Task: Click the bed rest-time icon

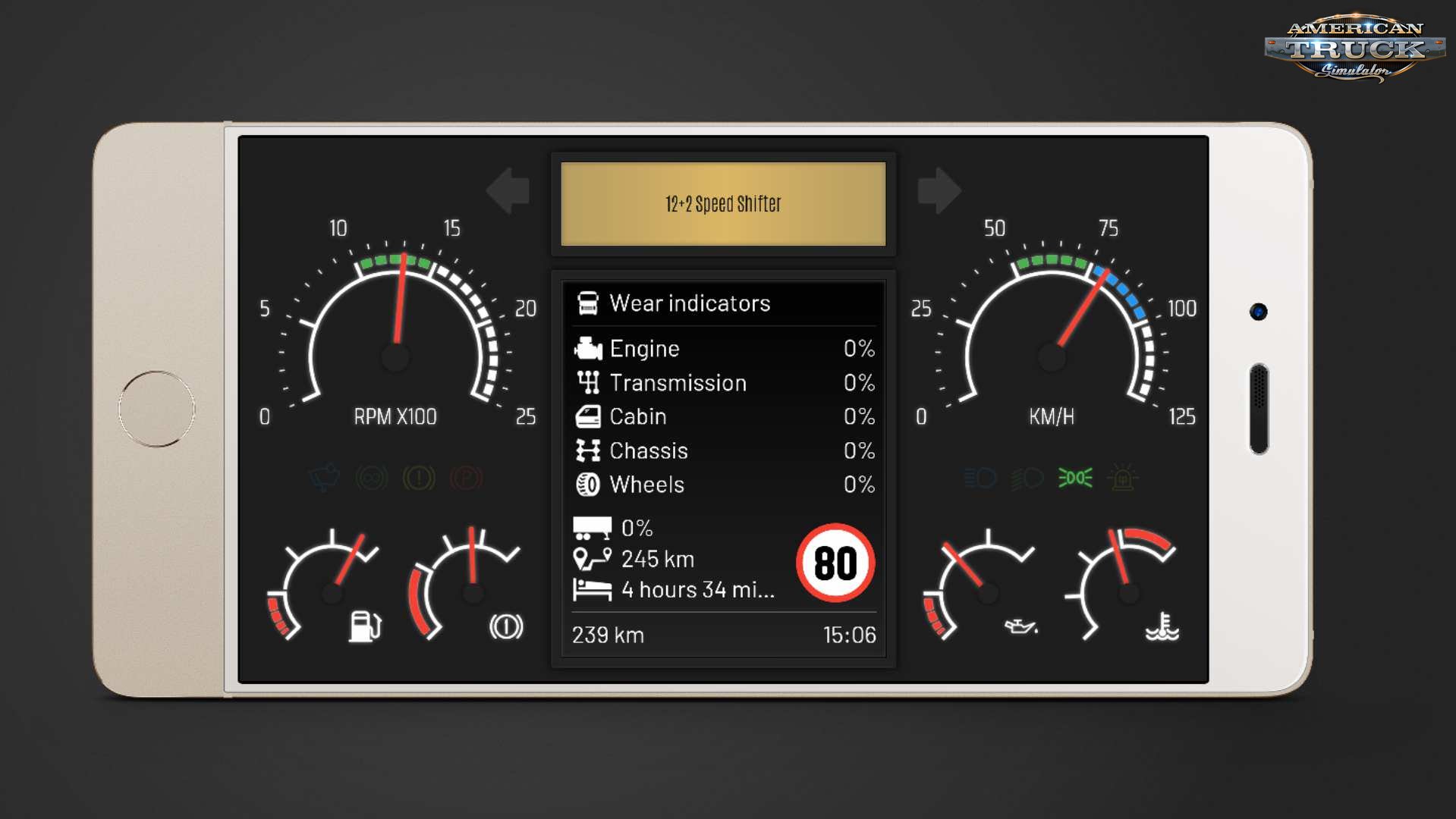Action: [593, 590]
